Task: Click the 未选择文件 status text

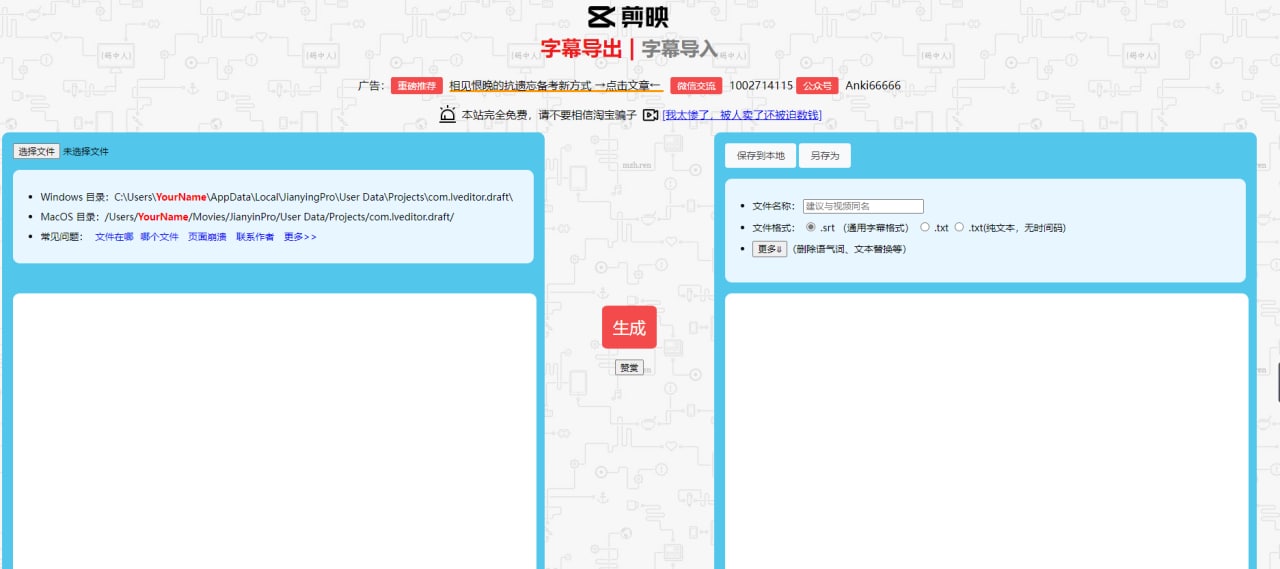Action: (x=86, y=152)
